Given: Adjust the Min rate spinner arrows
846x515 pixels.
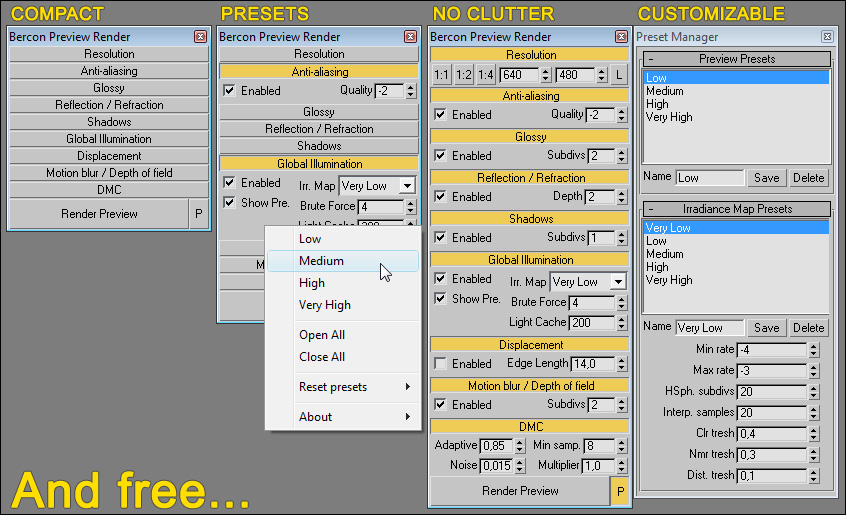Looking at the screenshot, I should [x=814, y=350].
